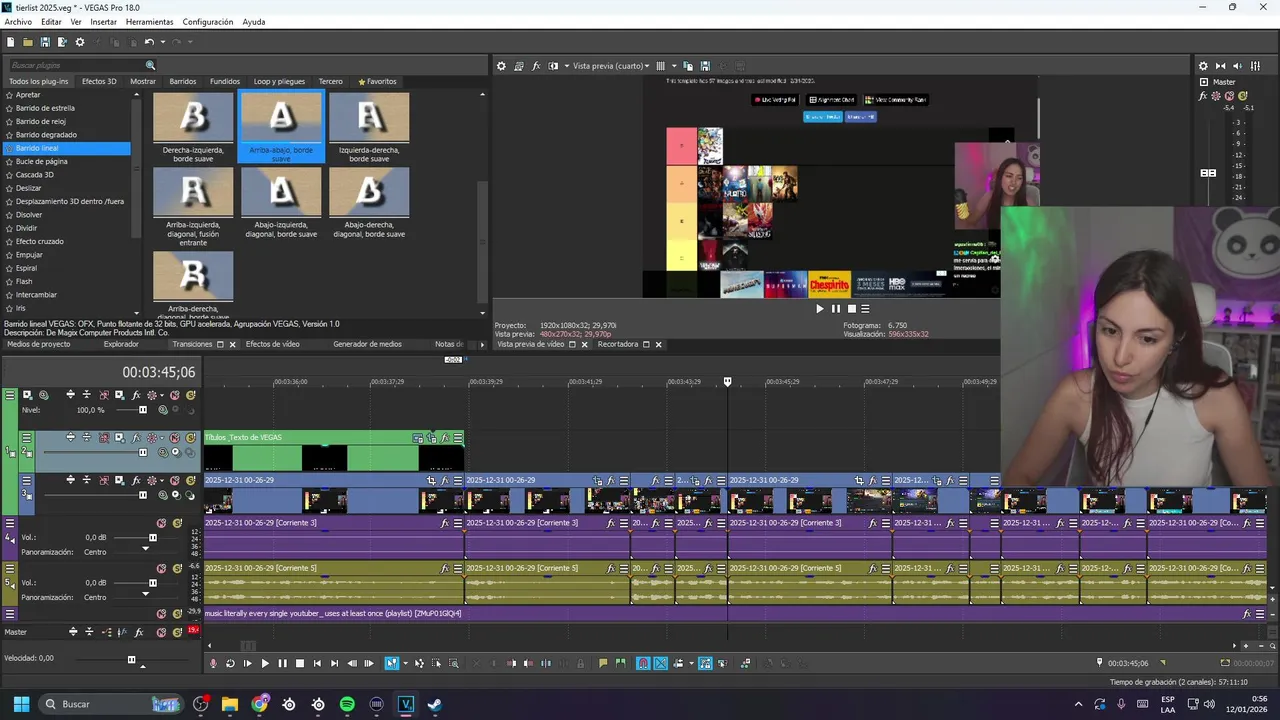Select the Favoritos plug-in category

[377, 82]
